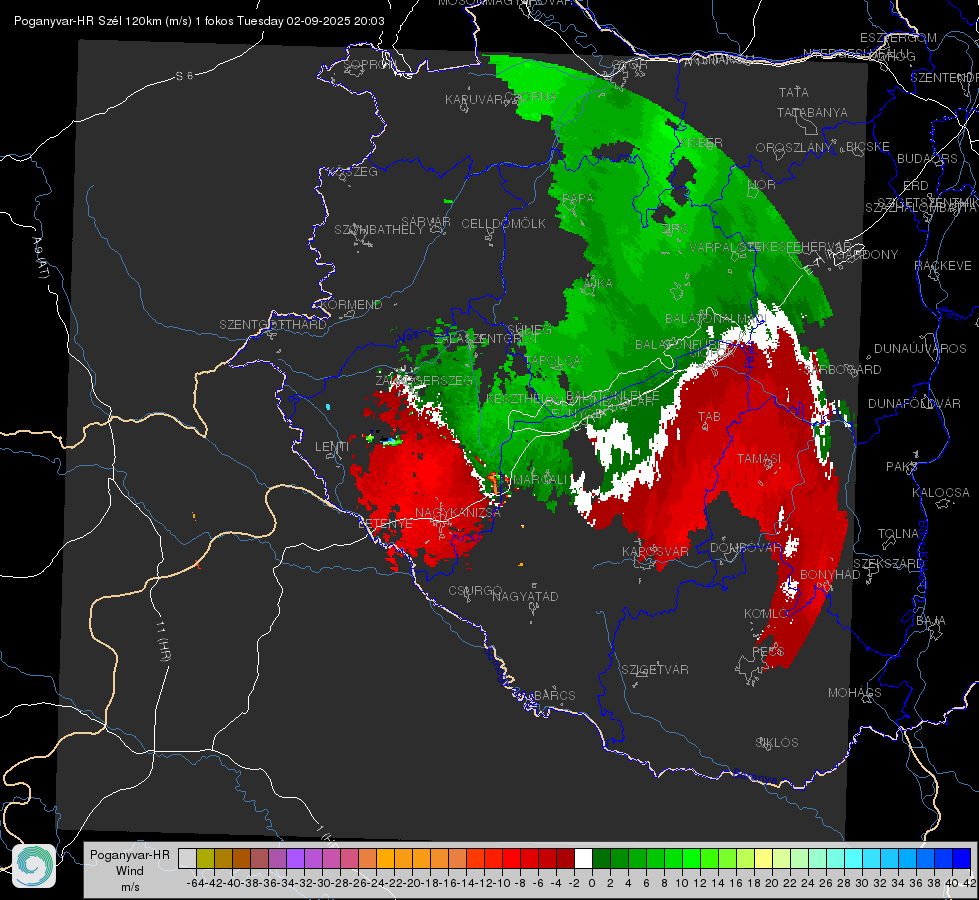Click the PAKS city label
The height and width of the screenshot is (900, 979).
[x=902, y=467]
